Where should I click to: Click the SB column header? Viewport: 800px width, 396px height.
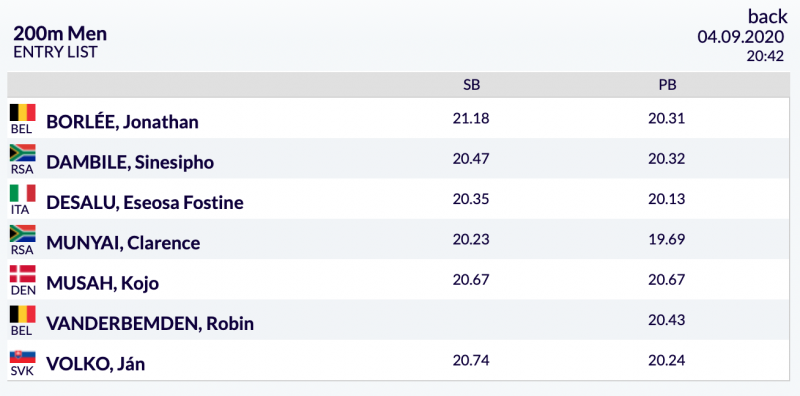point(471,85)
